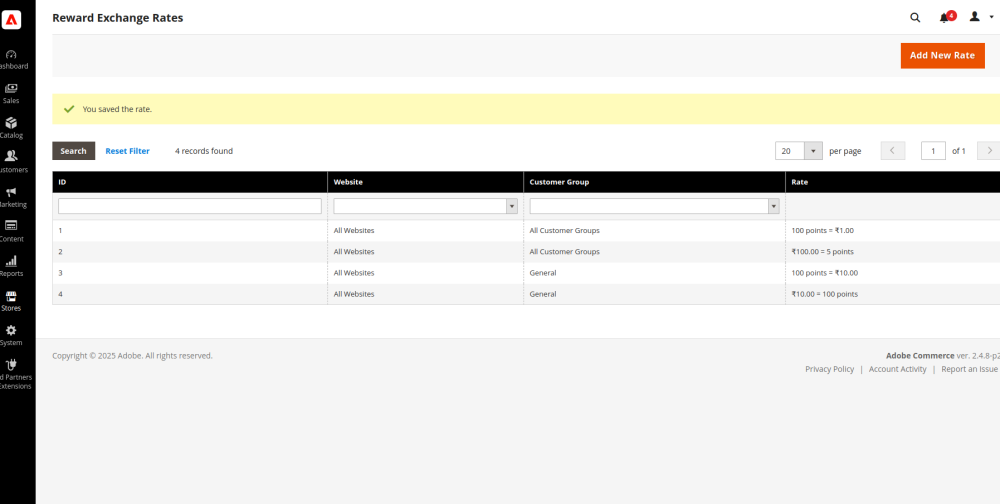
Task: Click the Adobe Commerce logo icon
Action: click(12, 18)
